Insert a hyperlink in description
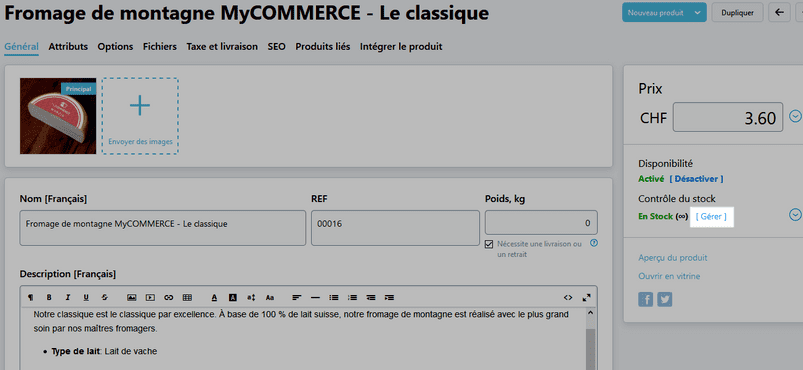Viewport: 803px width, 370px height. pos(168,297)
